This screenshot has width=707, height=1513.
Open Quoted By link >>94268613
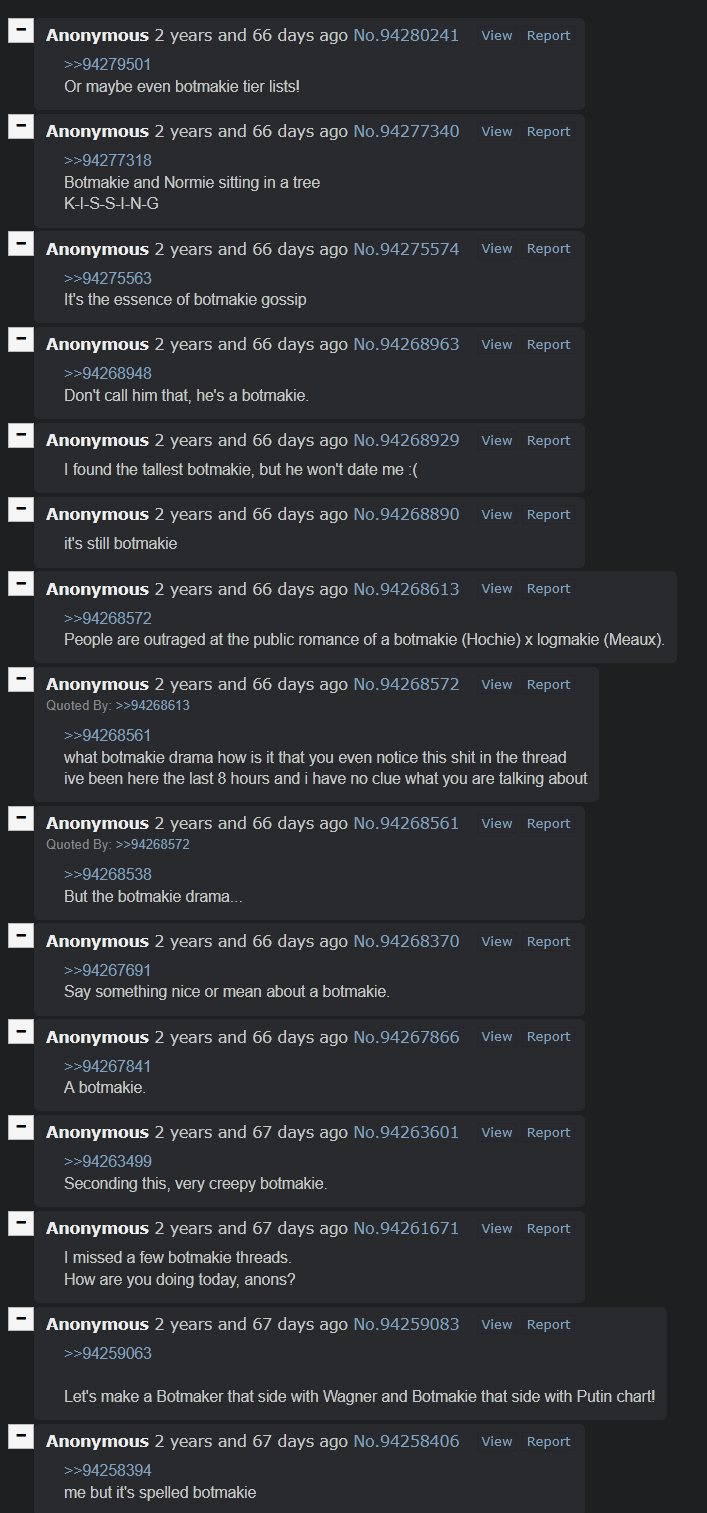point(153,705)
